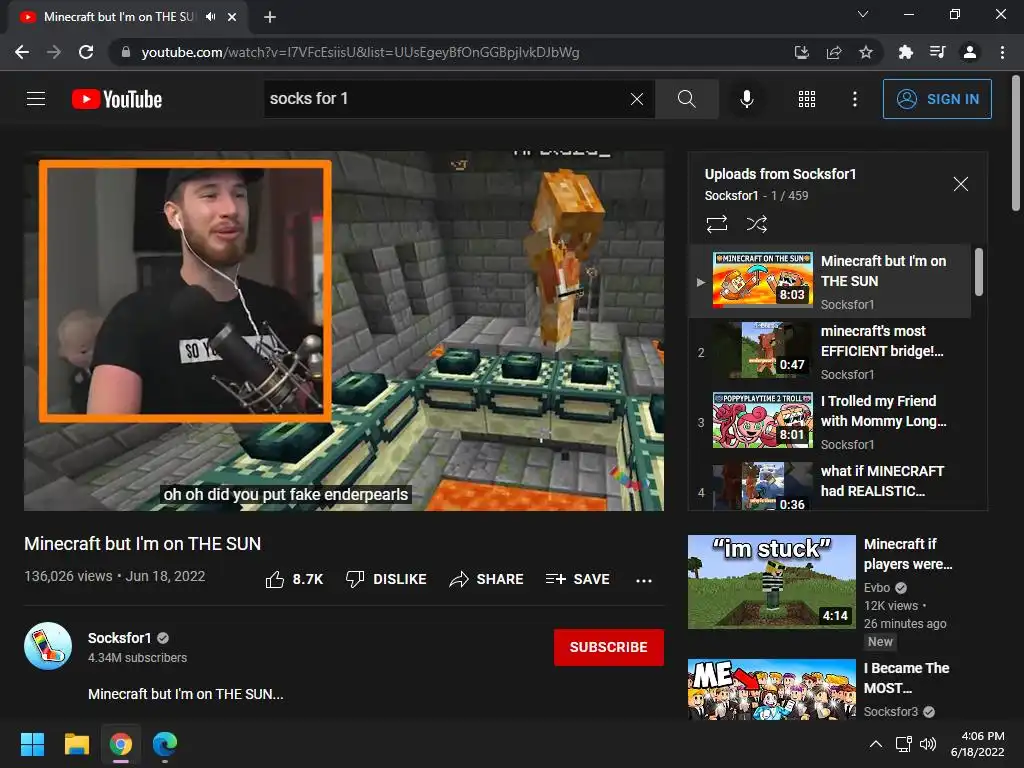Screen dimensions: 1024x768
Task: Click the Evbo channel name
Action: click(x=876, y=587)
